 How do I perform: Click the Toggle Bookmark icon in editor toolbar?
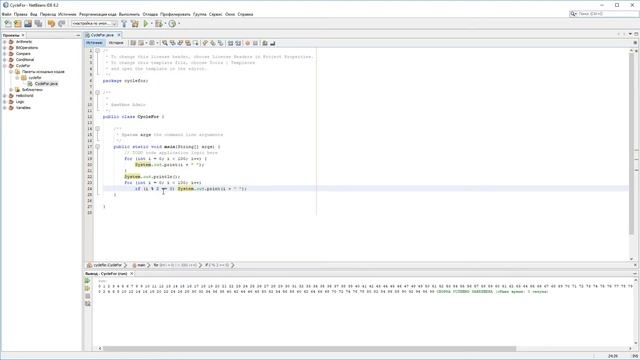[220, 43]
